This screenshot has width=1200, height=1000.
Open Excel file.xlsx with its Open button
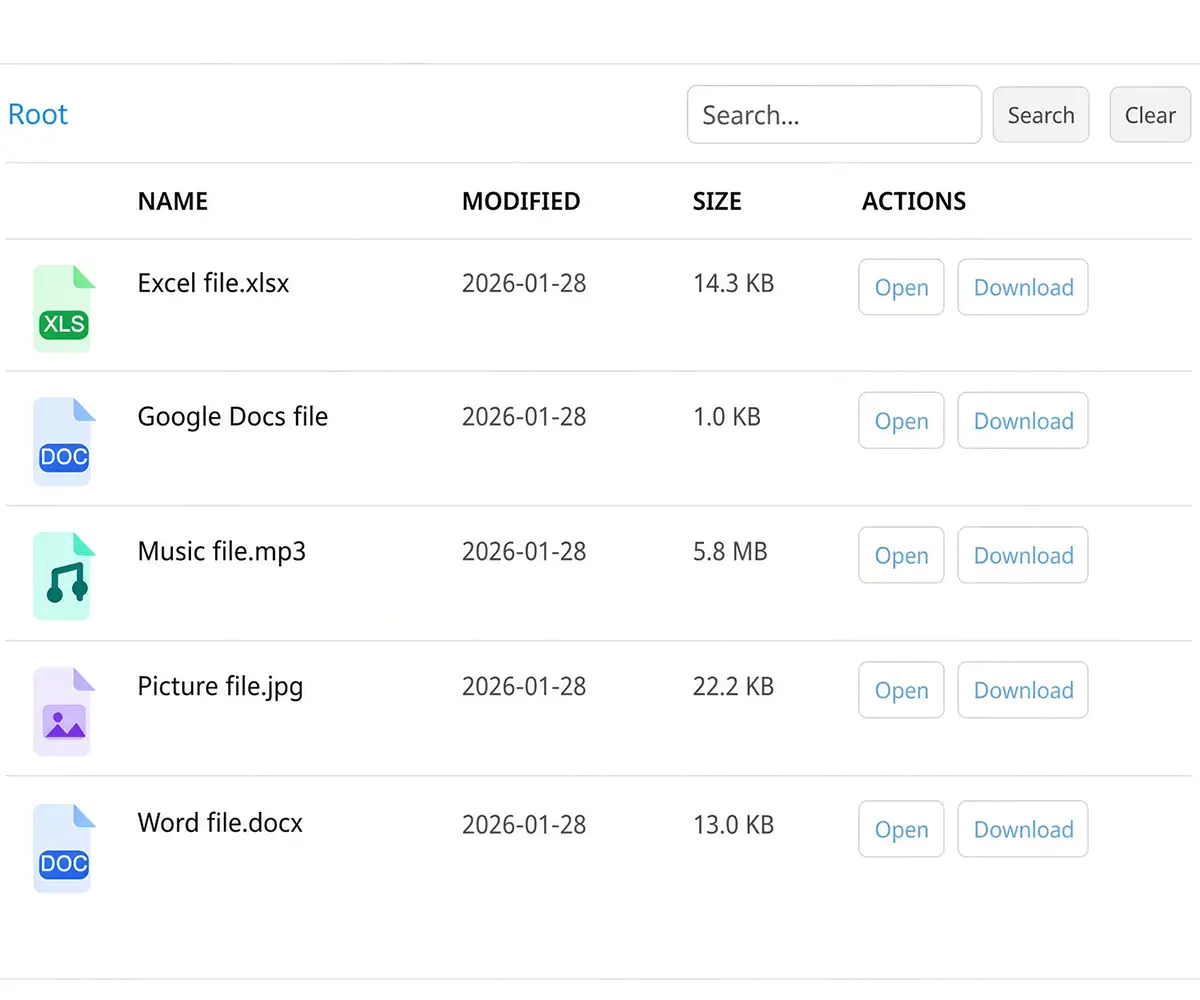coord(901,287)
